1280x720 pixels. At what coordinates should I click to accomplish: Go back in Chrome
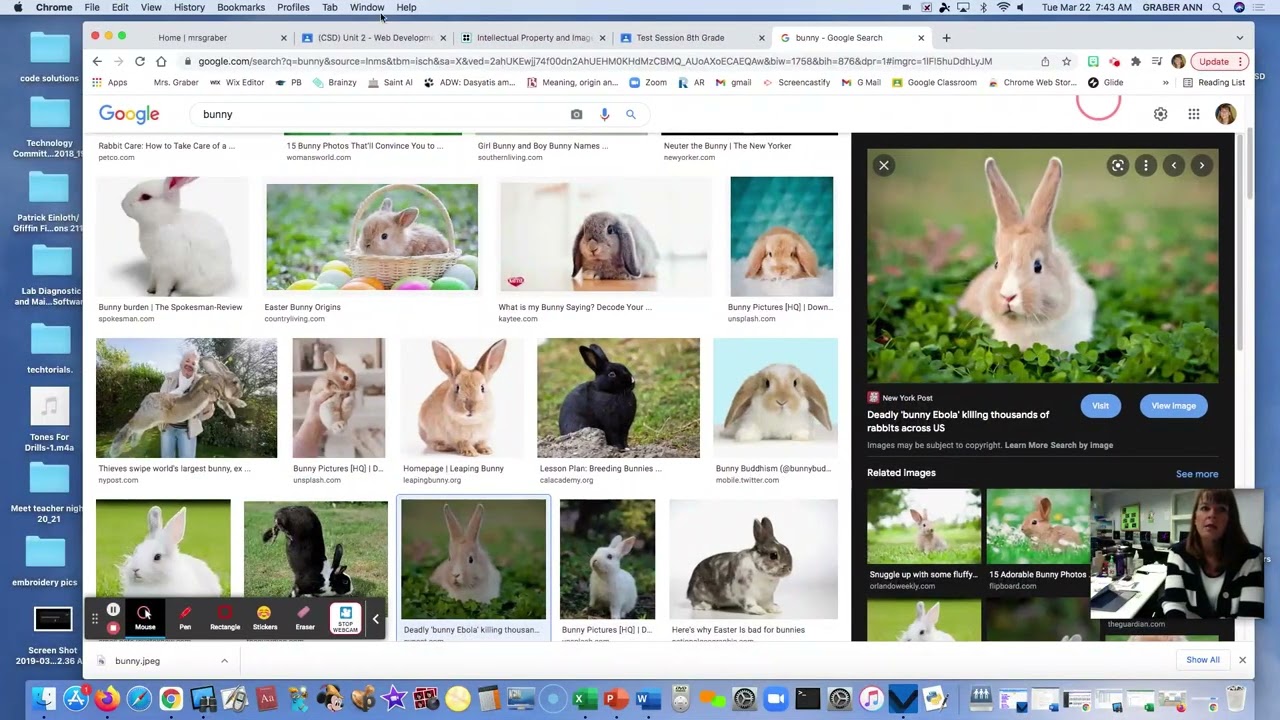[97, 61]
